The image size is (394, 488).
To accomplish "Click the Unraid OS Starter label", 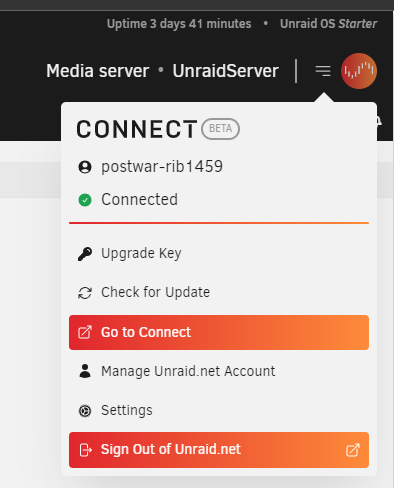I will click(328, 24).
